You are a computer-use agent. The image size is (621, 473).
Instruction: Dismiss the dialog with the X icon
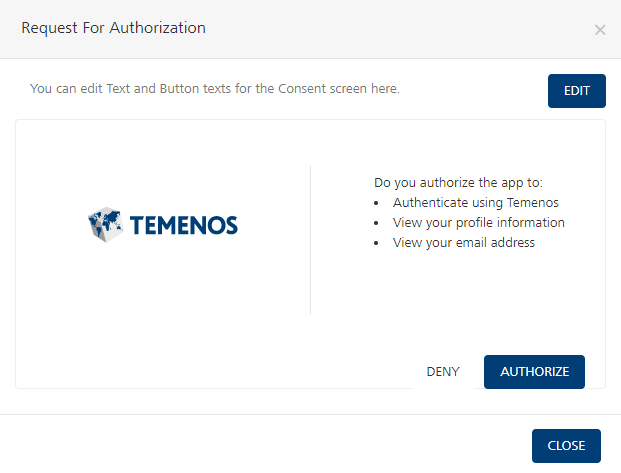point(600,30)
